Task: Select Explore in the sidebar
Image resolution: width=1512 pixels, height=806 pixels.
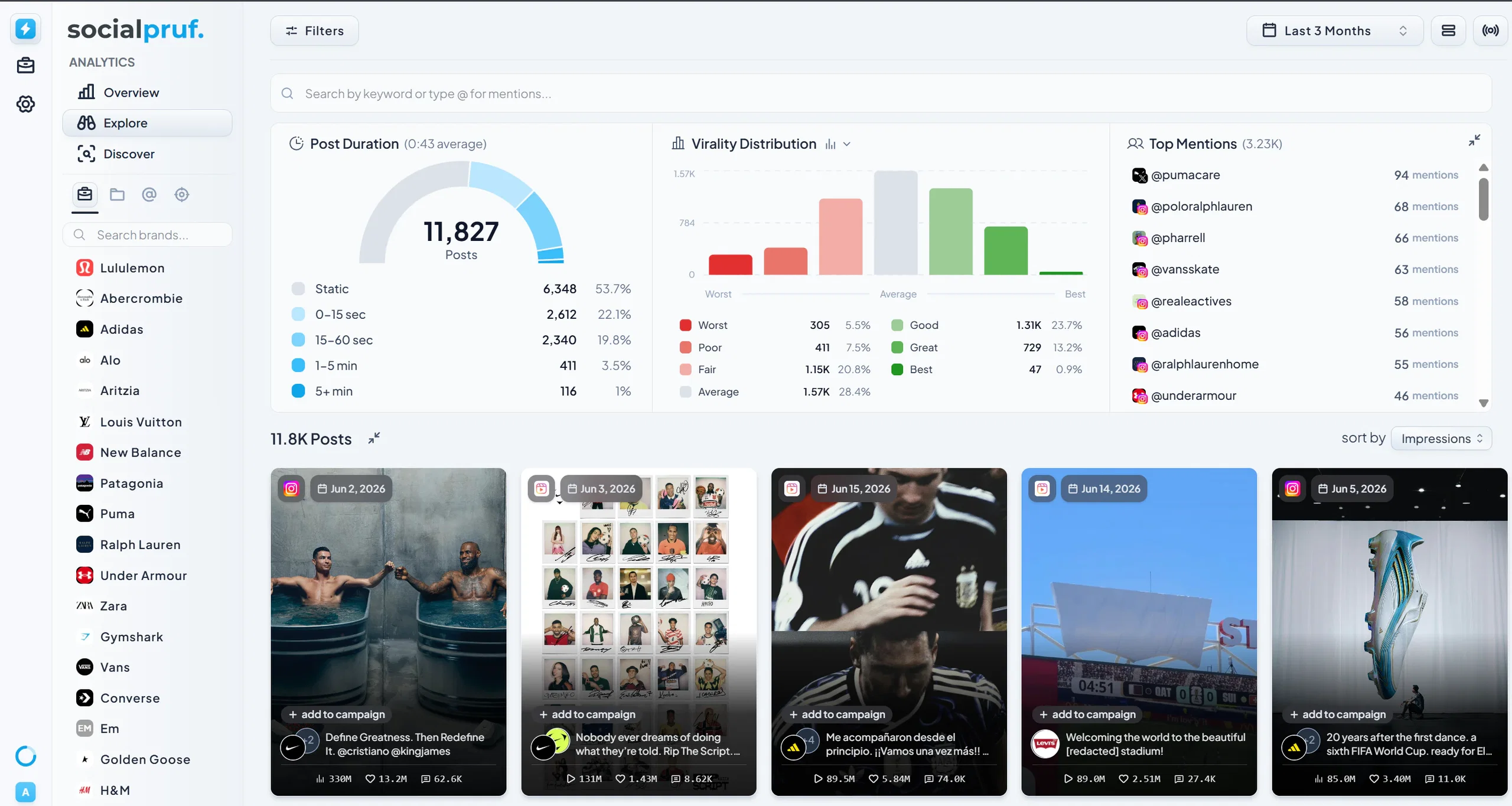Action: coord(147,123)
